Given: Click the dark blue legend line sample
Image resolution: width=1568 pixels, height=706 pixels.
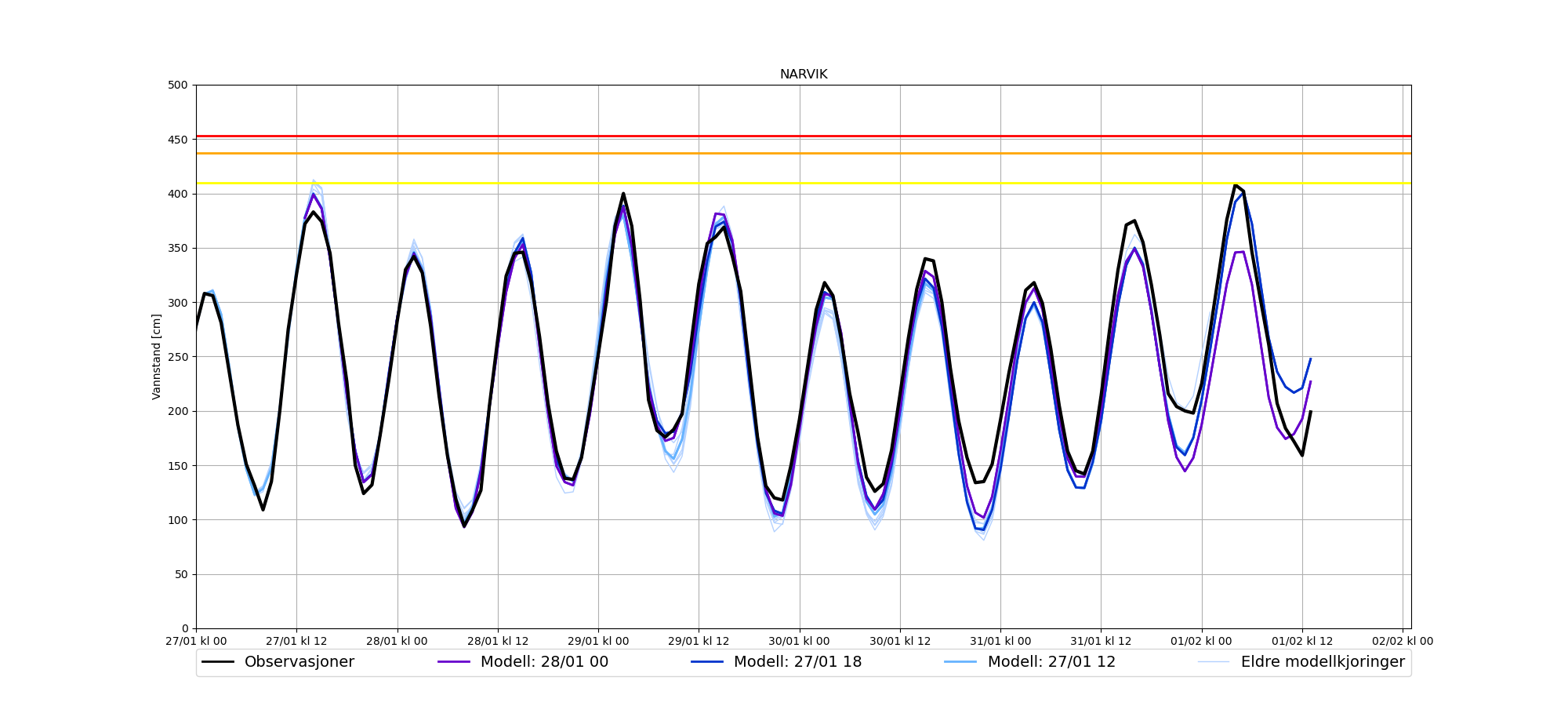Looking at the screenshot, I should [707, 662].
